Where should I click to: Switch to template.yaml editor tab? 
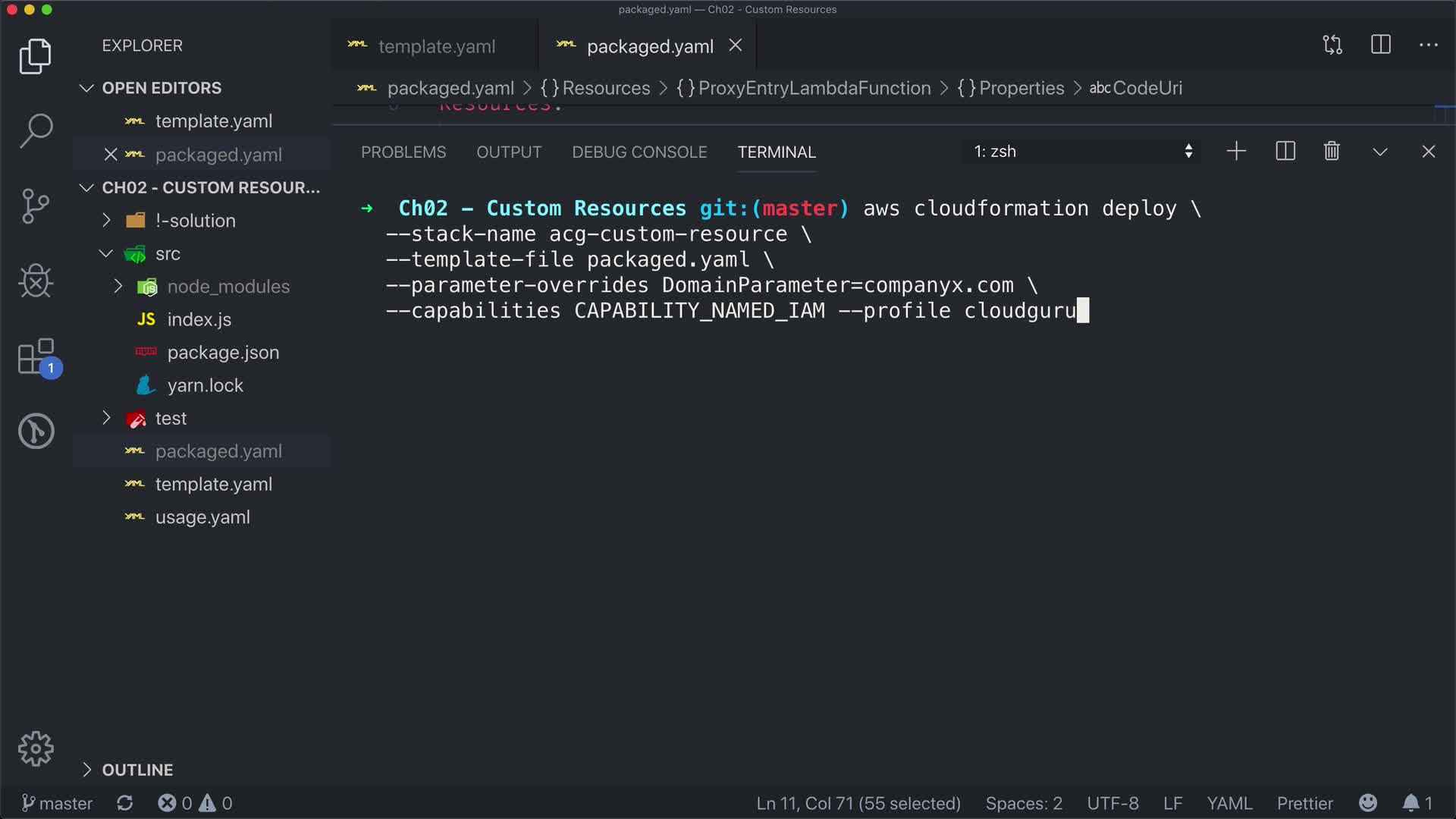(436, 46)
